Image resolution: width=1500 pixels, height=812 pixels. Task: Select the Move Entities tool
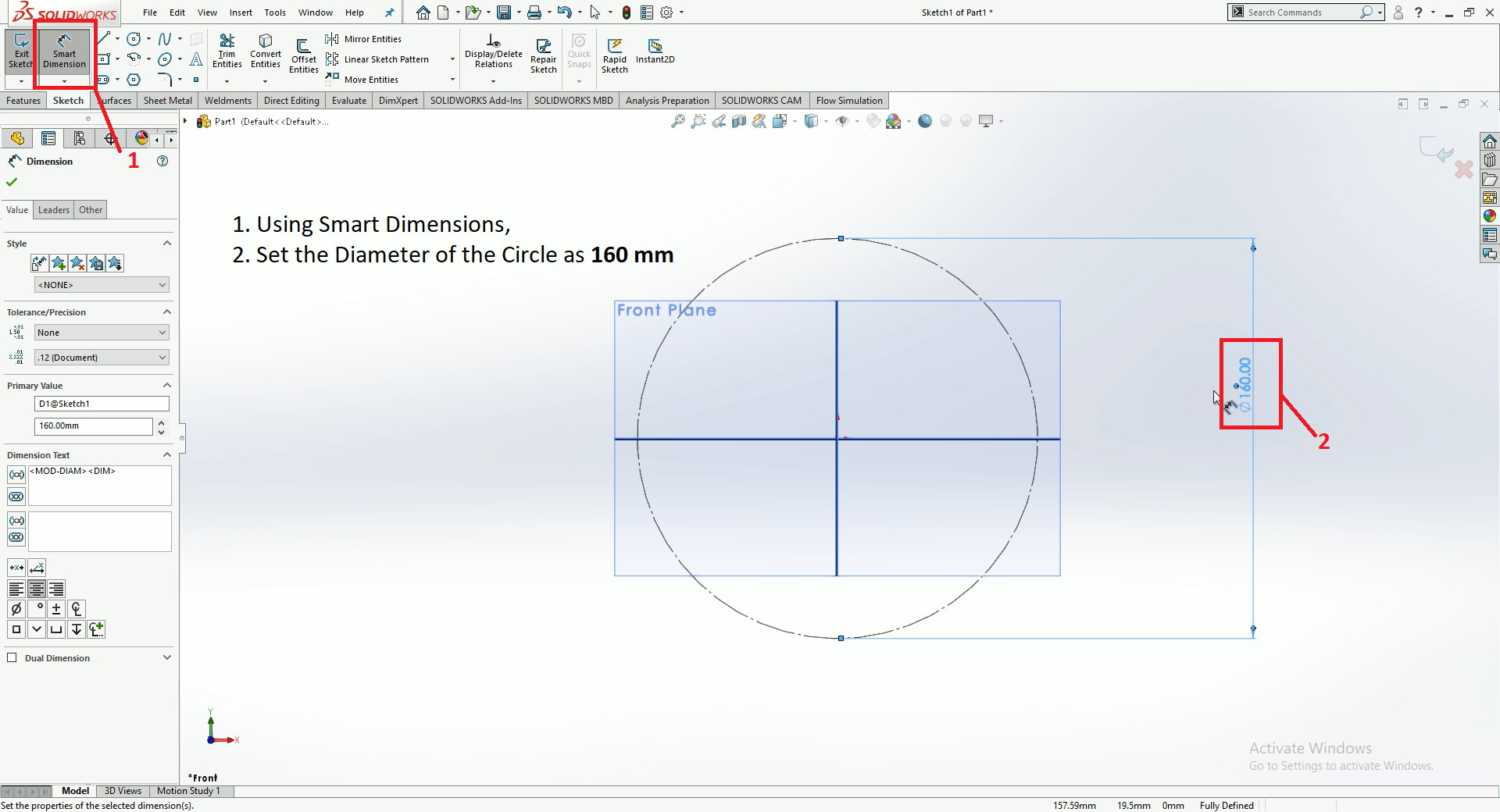coord(362,80)
